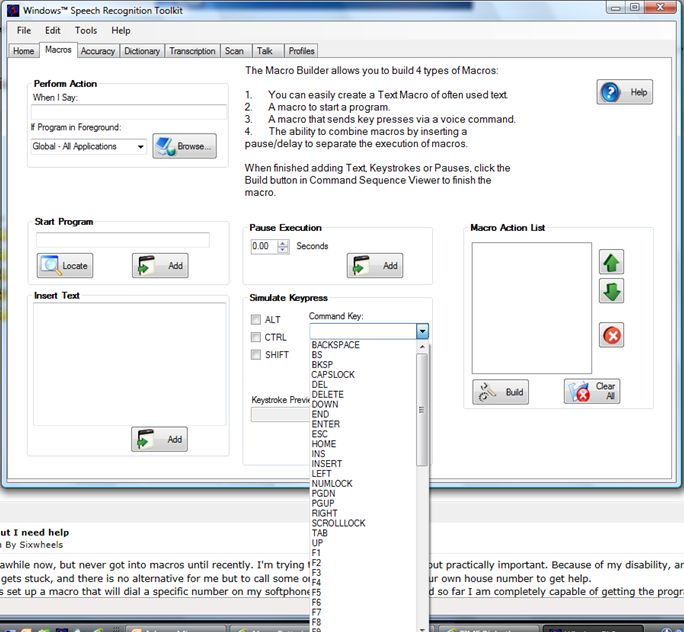Delete the selected macro action using the red X
The height and width of the screenshot is (632, 684).
(611, 335)
